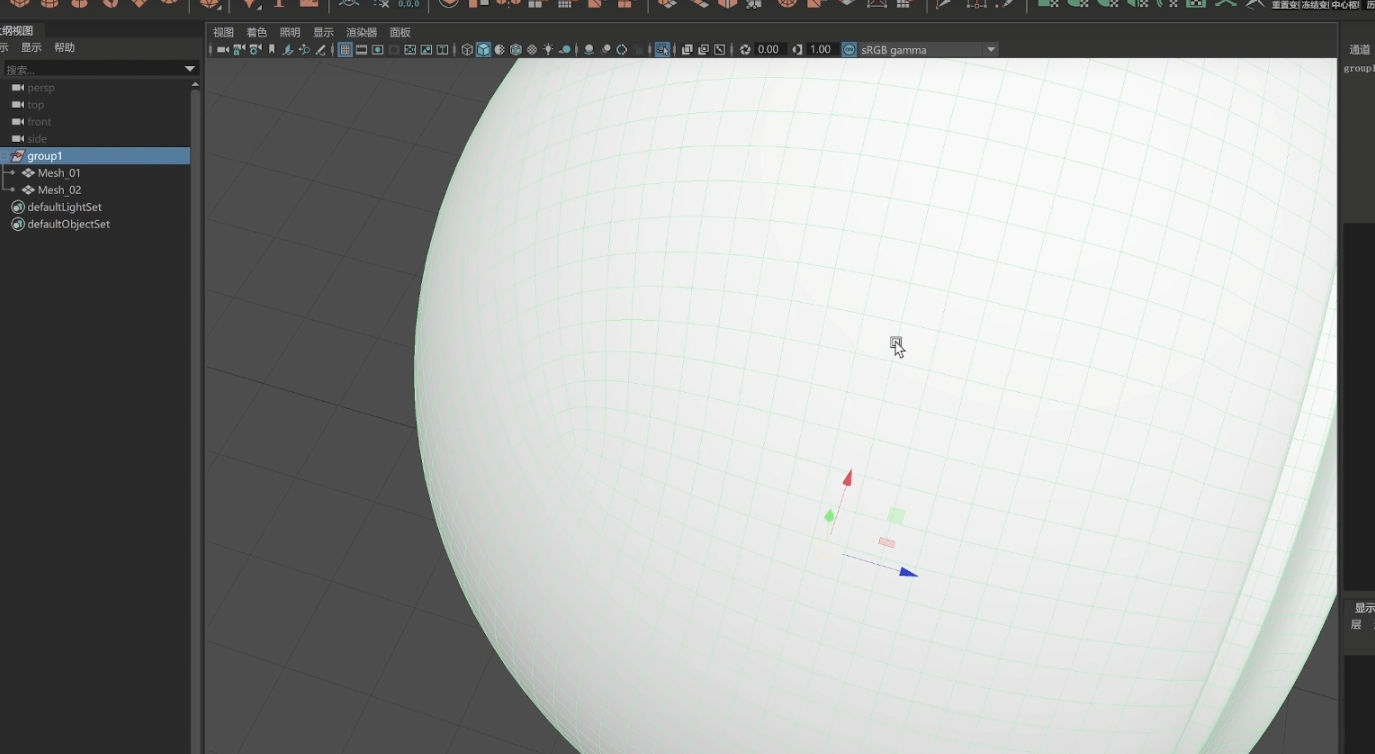
Task: Open Camera Attributes from panel toolbar
Action: (255, 49)
